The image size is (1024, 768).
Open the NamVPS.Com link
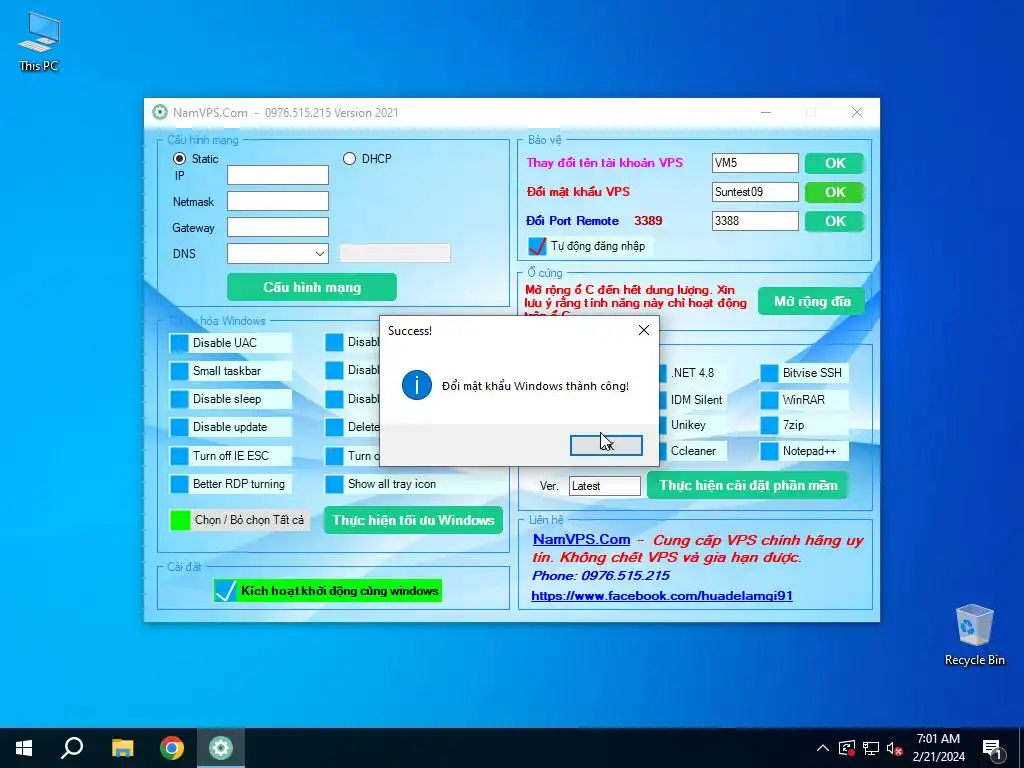(581, 539)
